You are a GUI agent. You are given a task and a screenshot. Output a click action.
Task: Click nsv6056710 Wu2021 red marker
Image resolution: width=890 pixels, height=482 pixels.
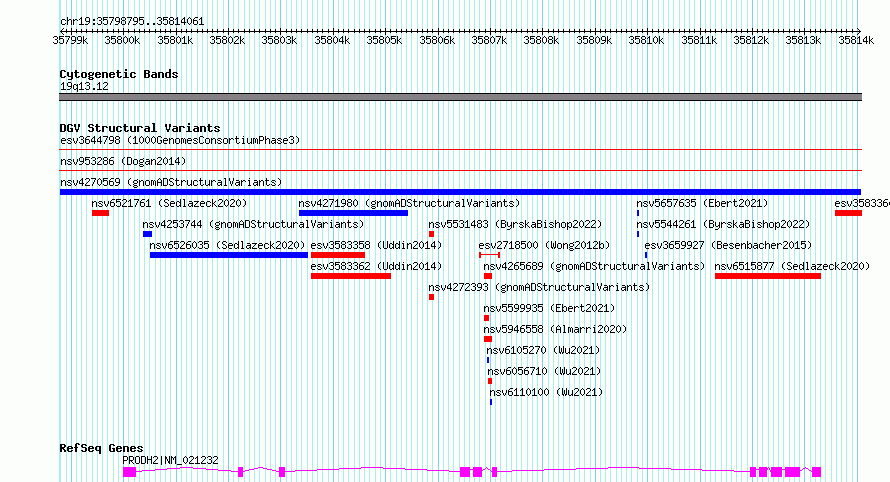[x=490, y=381]
